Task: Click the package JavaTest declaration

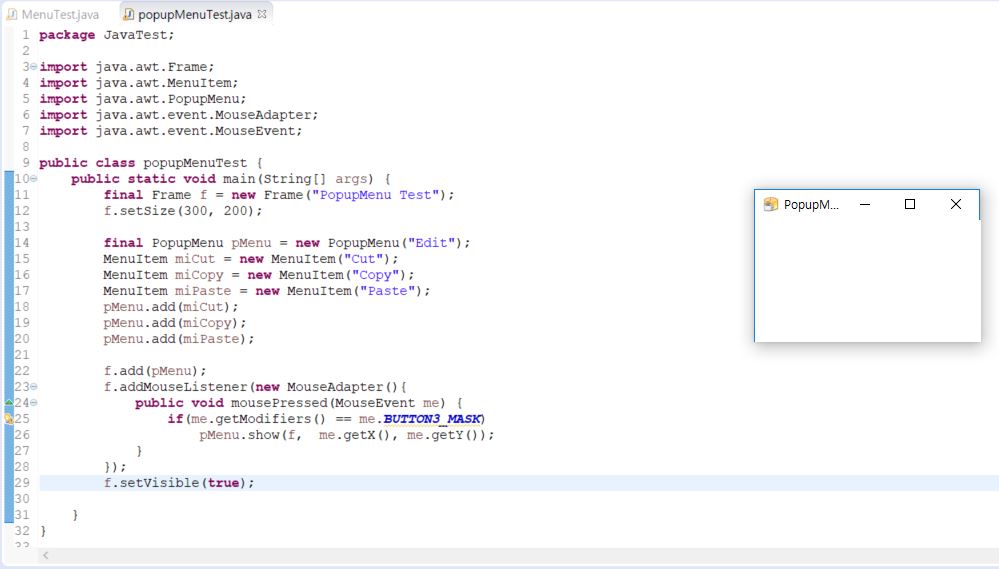Action: 106,35
